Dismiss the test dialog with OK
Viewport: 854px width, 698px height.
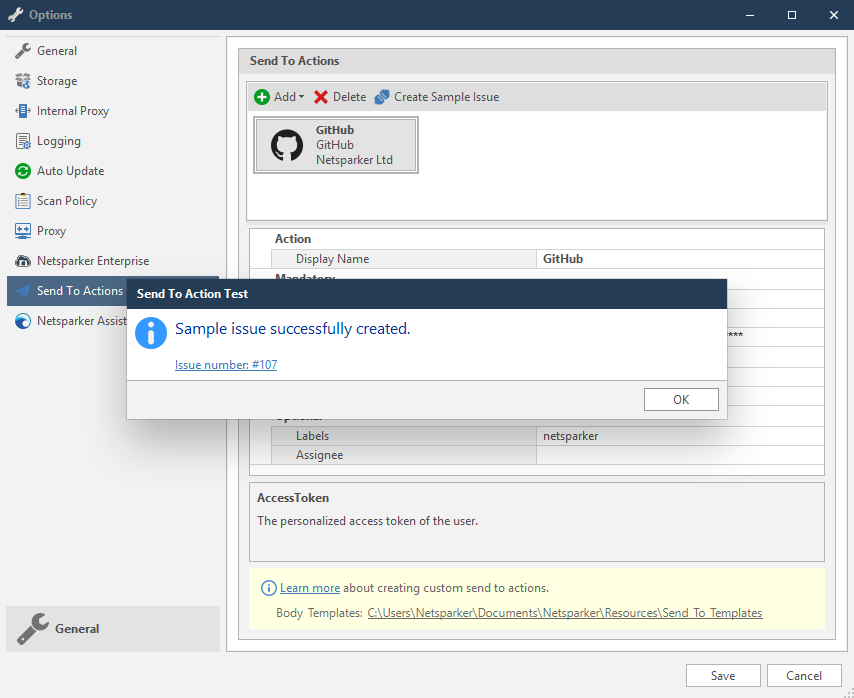(681, 399)
